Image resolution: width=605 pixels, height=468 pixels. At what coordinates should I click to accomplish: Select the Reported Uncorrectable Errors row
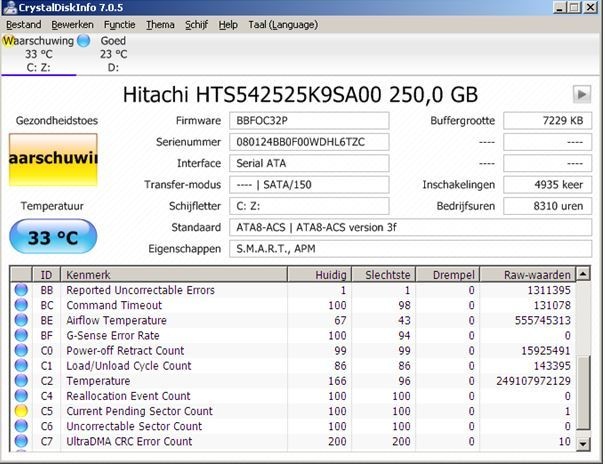tap(293, 290)
